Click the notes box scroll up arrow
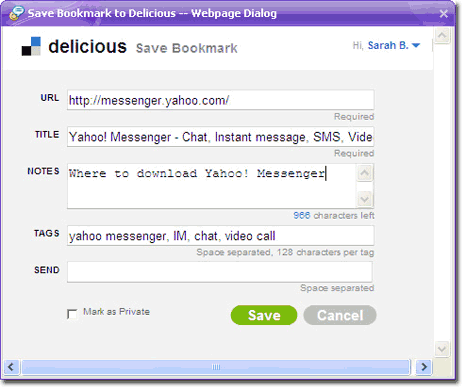The width and height of the screenshot is (465, 390). pyautogui.click(x=365, y=173)
